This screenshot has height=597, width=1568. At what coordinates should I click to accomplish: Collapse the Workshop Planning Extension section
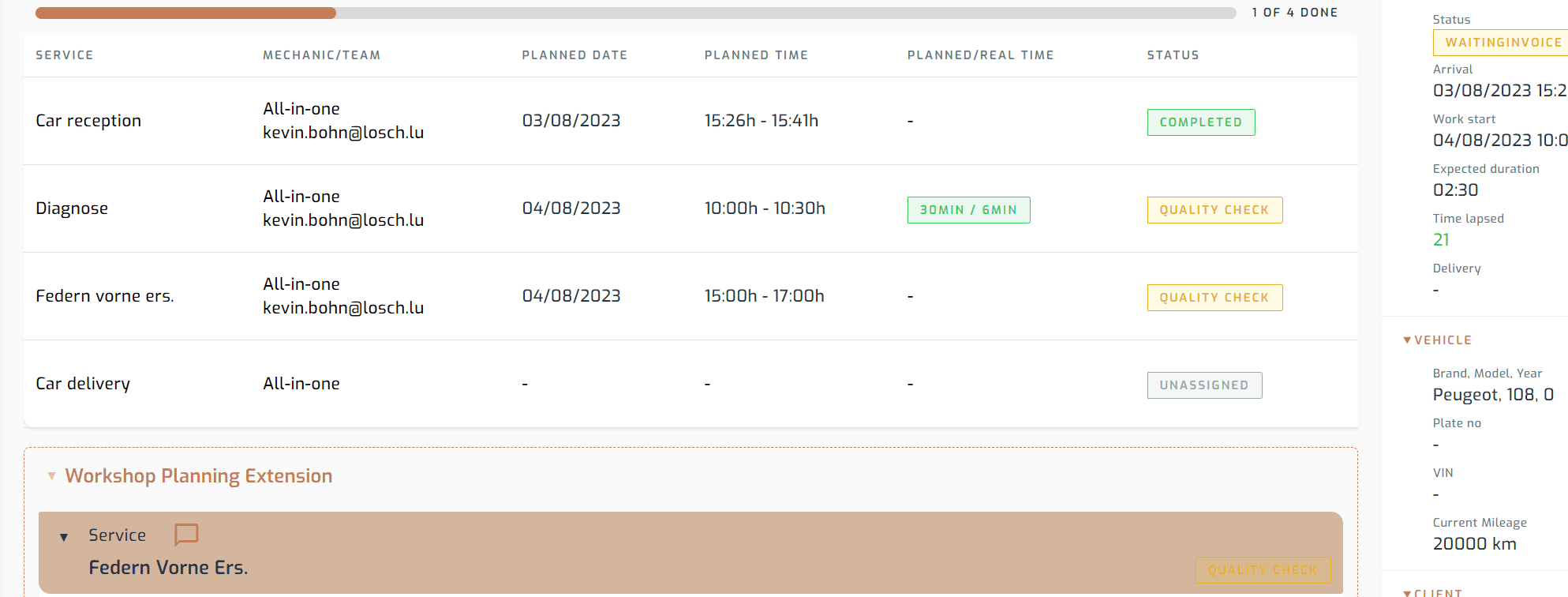52,476
